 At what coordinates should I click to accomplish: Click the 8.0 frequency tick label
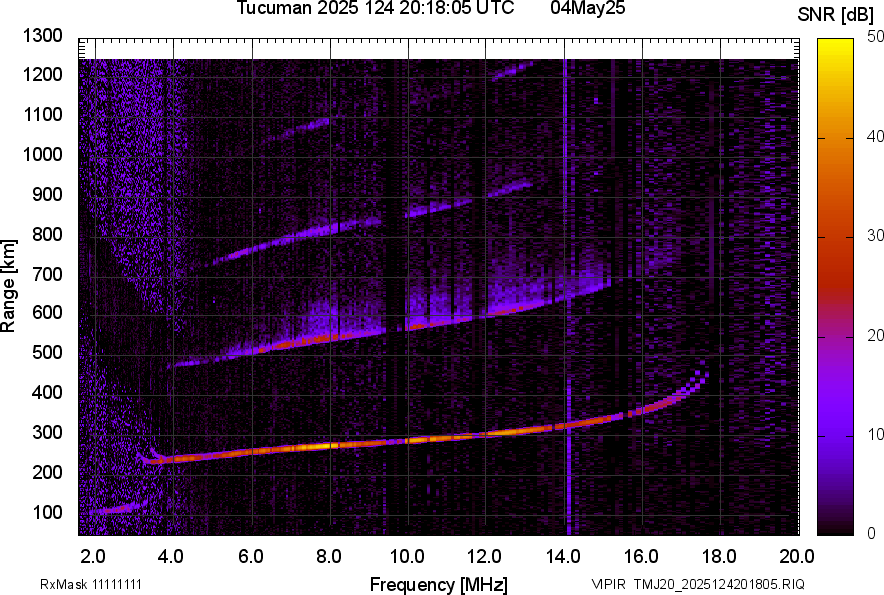(329, 557)
